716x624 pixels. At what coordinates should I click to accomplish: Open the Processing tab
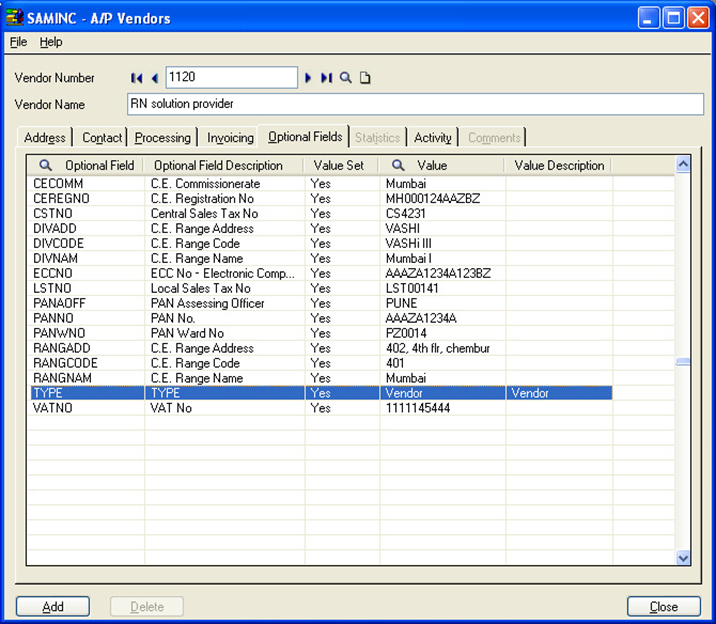coord(163,137)
